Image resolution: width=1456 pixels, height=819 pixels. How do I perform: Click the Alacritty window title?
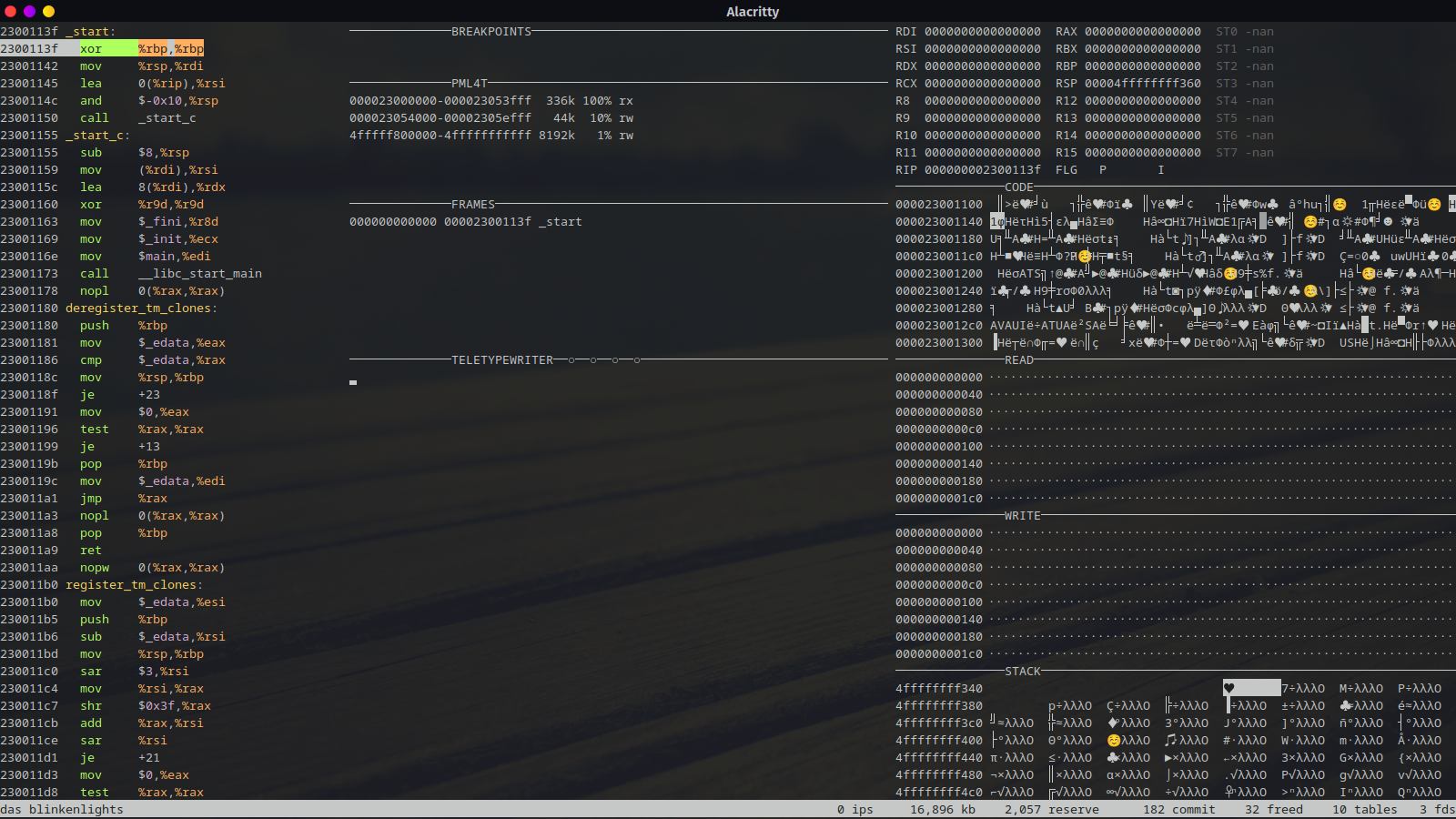(x=753, y=12)
